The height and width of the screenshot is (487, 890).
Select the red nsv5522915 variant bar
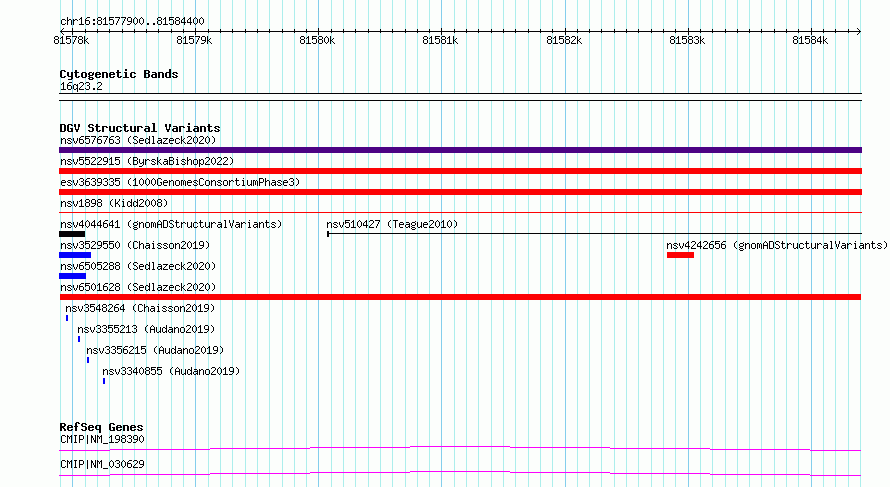[x=460, y=171]
